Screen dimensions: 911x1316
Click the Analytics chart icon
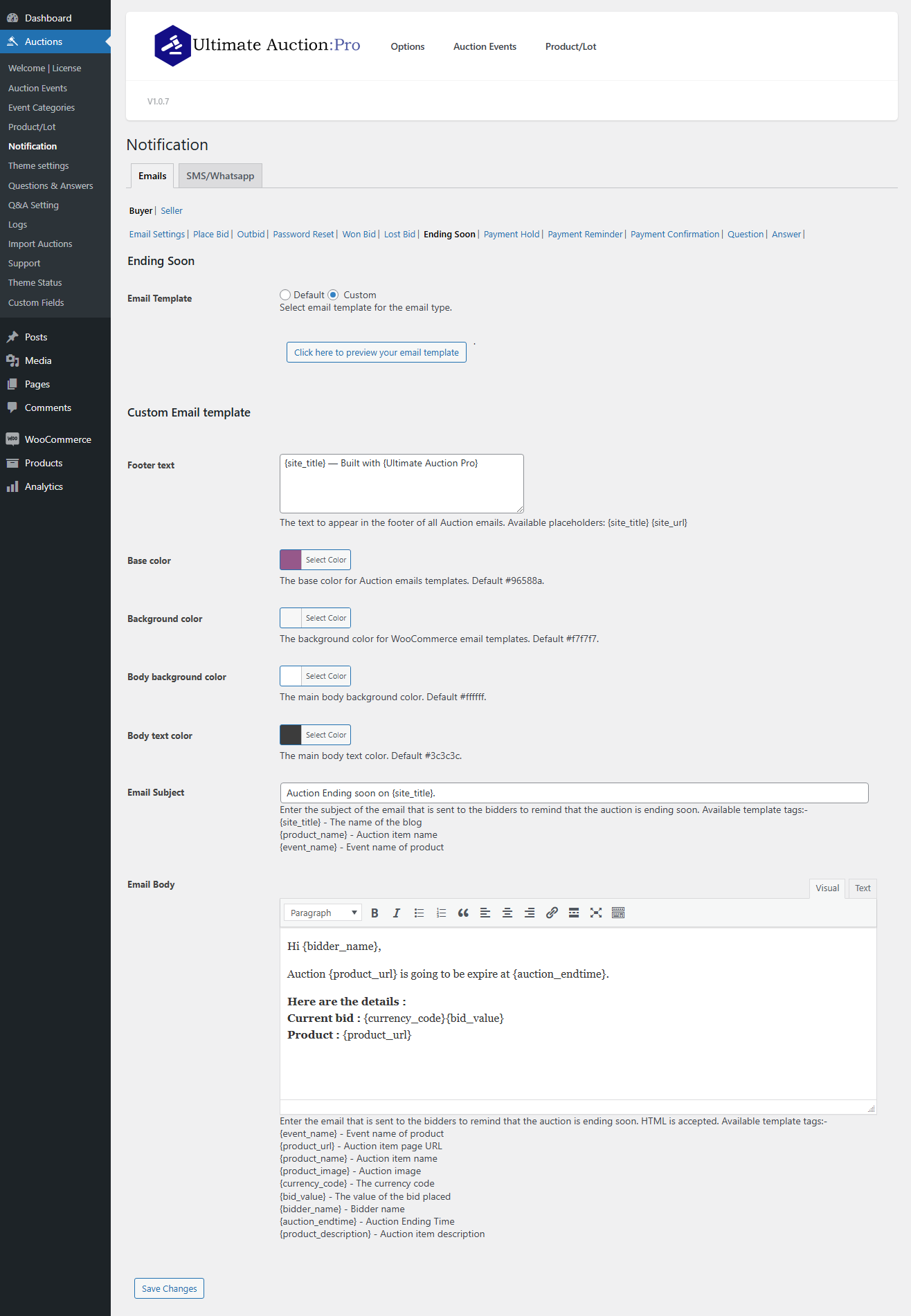(x=12, y=486)
